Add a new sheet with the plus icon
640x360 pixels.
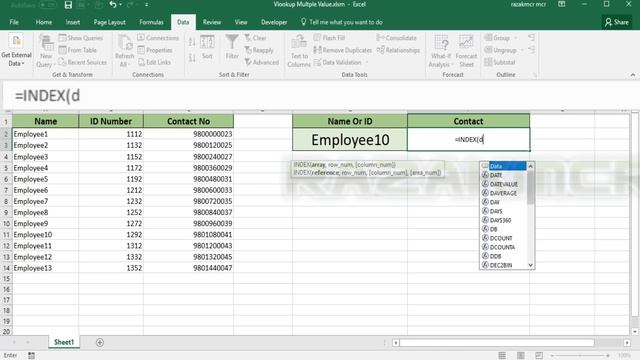pyautogui.click(x=100, y=342)
